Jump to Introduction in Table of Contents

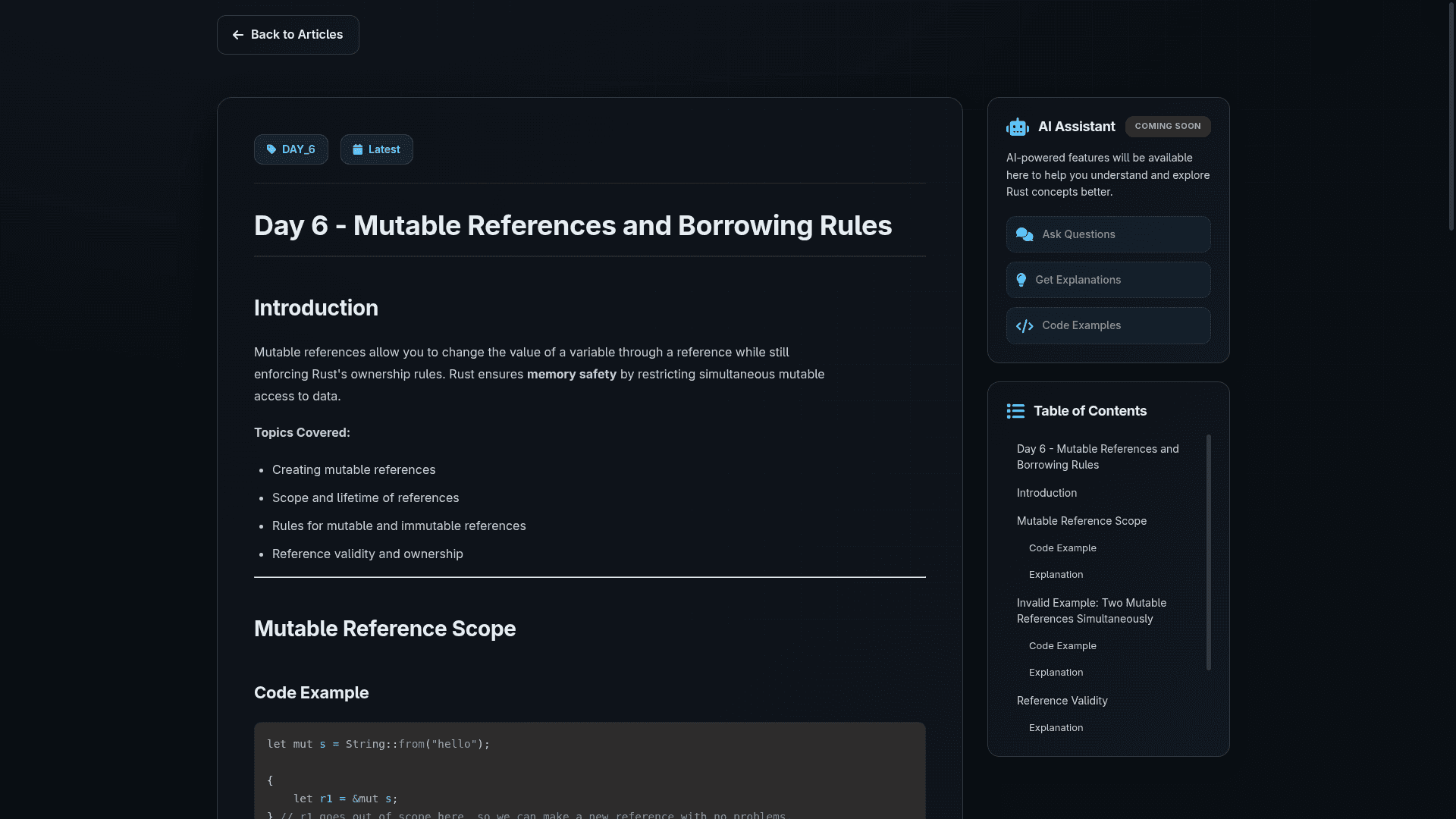point(1046,493)
